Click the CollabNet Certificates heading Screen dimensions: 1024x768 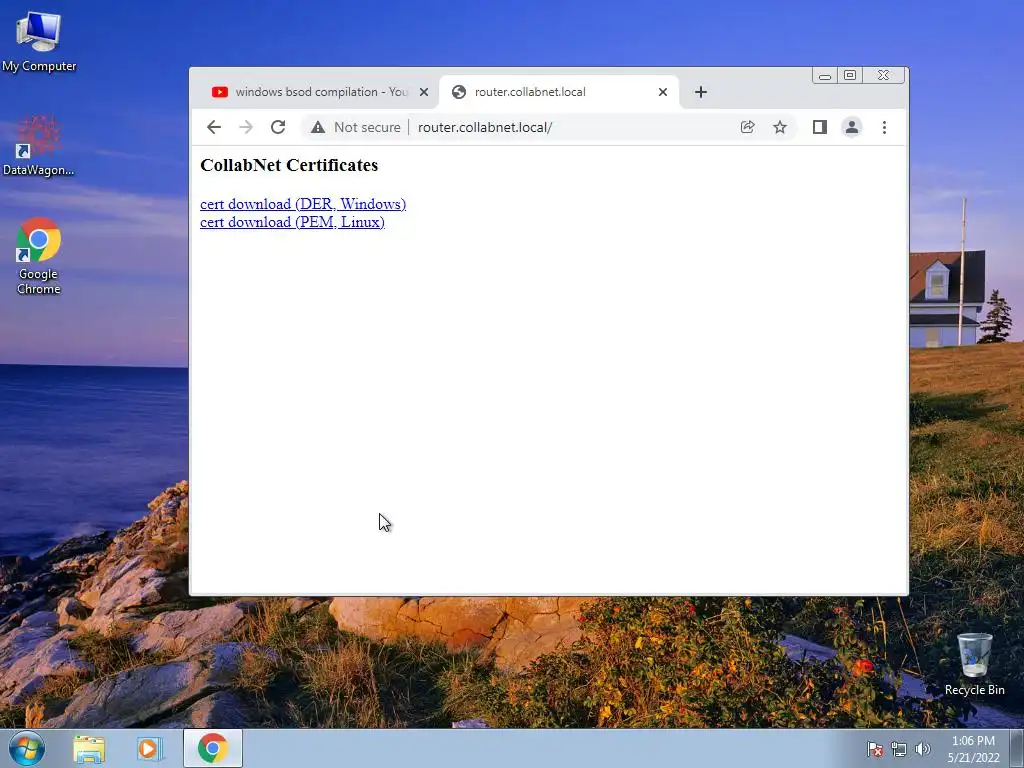pyautogui.click(x=289, y=165)
